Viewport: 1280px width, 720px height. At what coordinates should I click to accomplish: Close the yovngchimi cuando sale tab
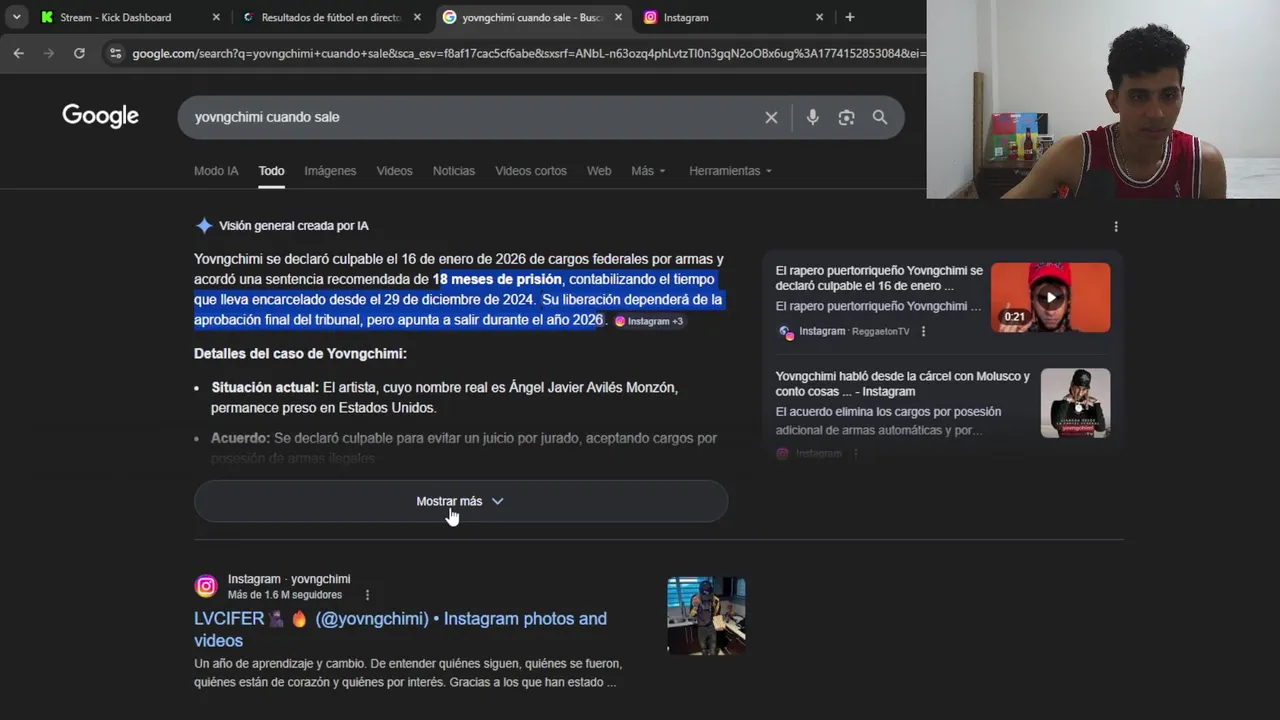(x=618, y=17)
